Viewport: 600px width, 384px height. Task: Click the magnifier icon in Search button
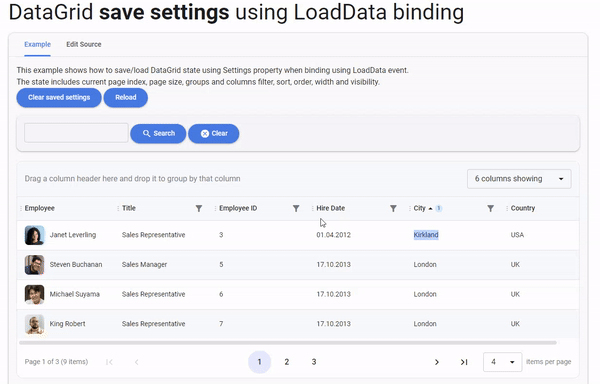147,133
